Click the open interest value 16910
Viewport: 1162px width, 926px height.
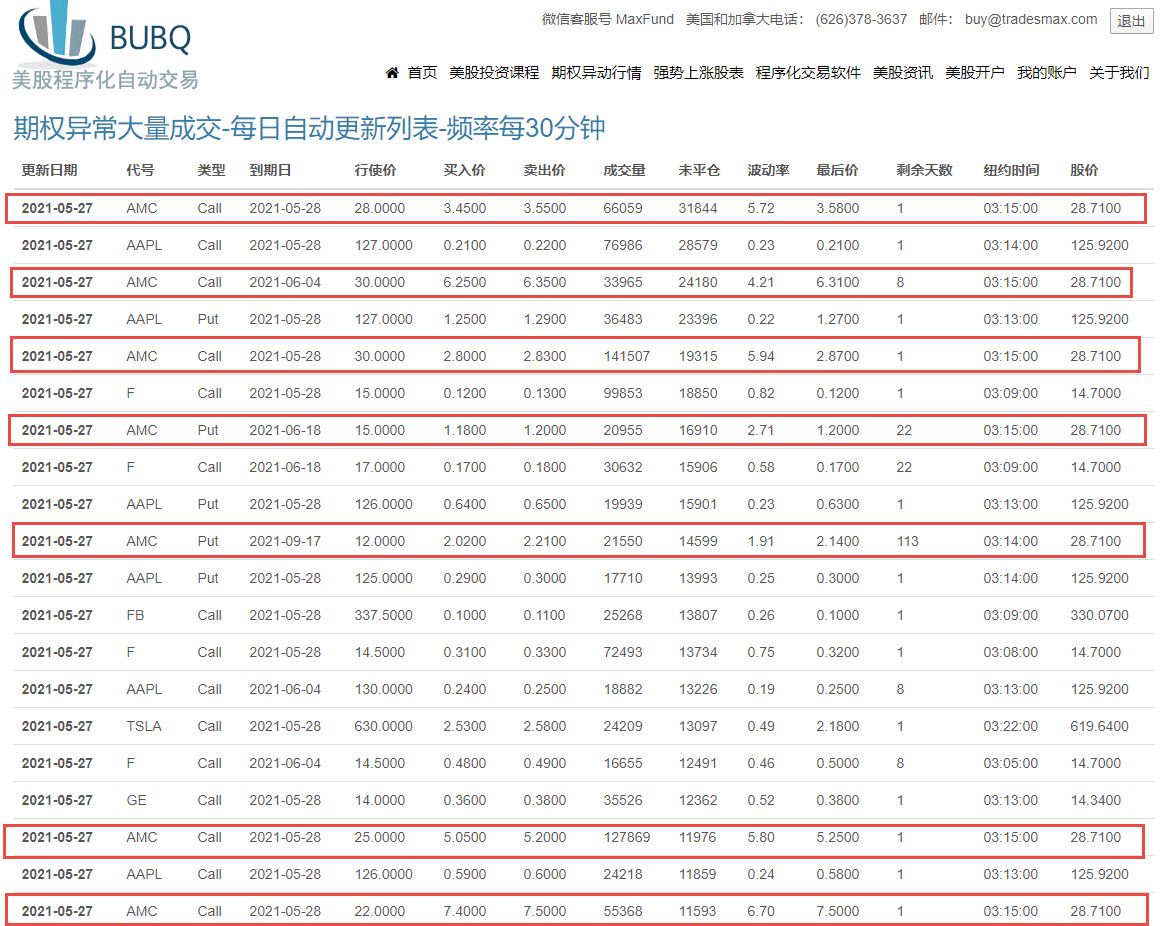698,431
